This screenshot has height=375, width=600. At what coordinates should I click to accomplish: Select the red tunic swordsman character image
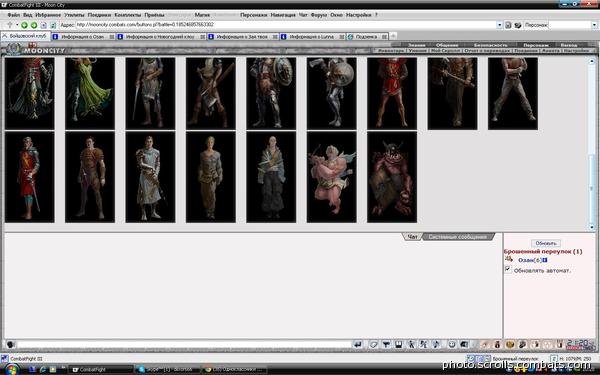point(29,177)
